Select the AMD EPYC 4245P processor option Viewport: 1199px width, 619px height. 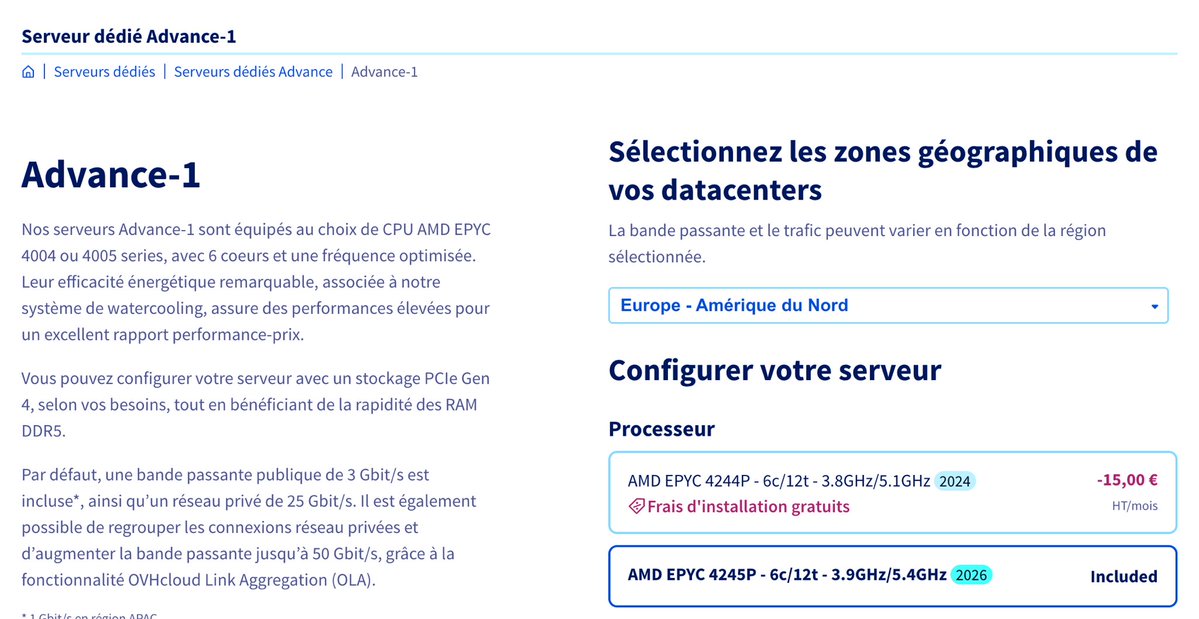click(x=892, y=576)
